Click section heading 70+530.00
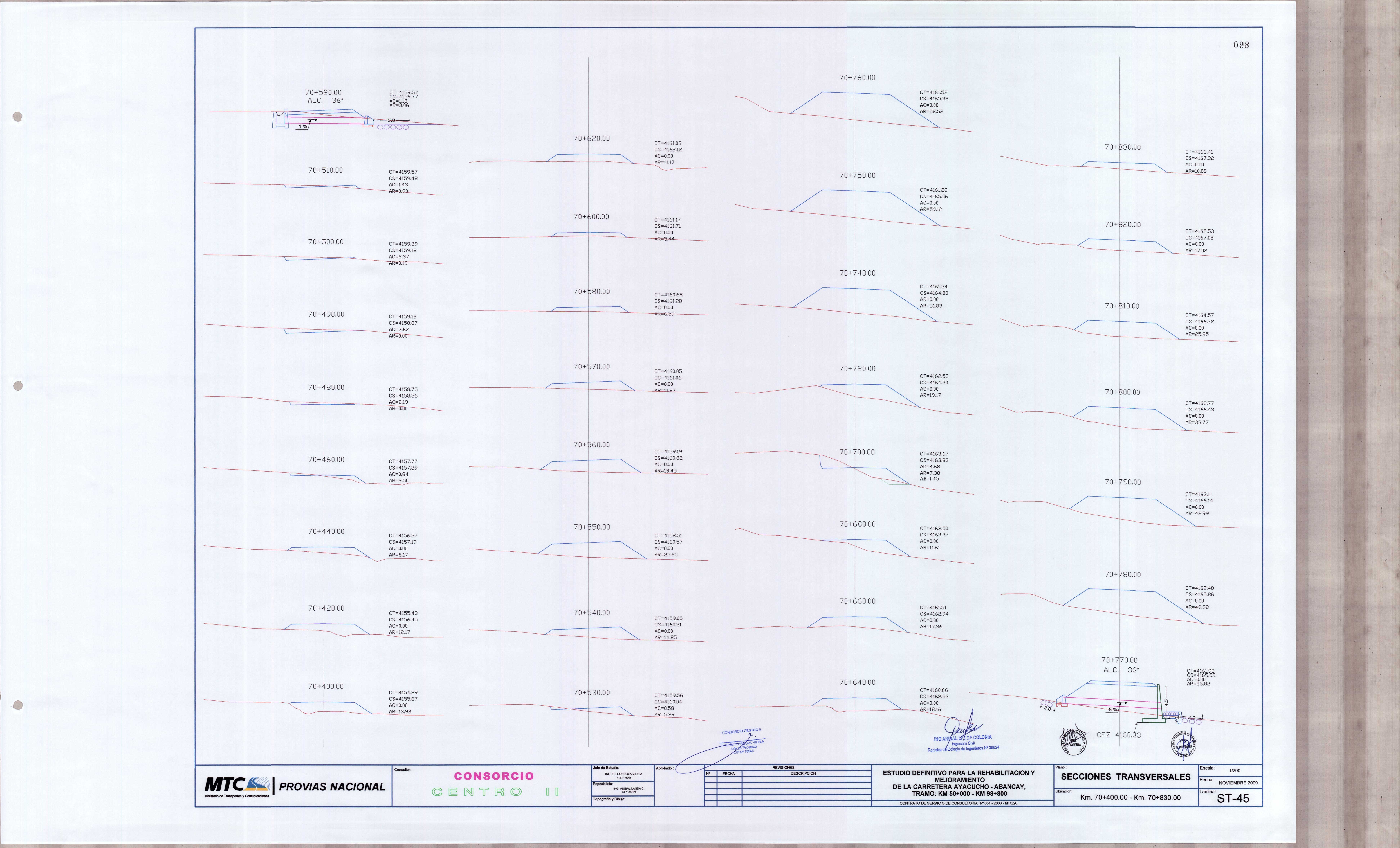Viewport: 1400px width, 848px height. [591, 693]
